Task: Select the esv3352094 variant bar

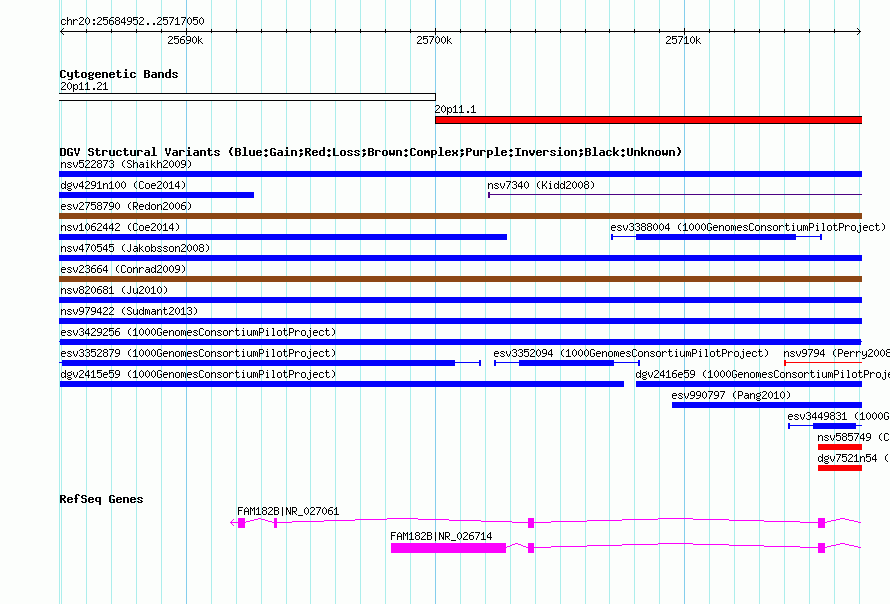Action: pos(567,363)
